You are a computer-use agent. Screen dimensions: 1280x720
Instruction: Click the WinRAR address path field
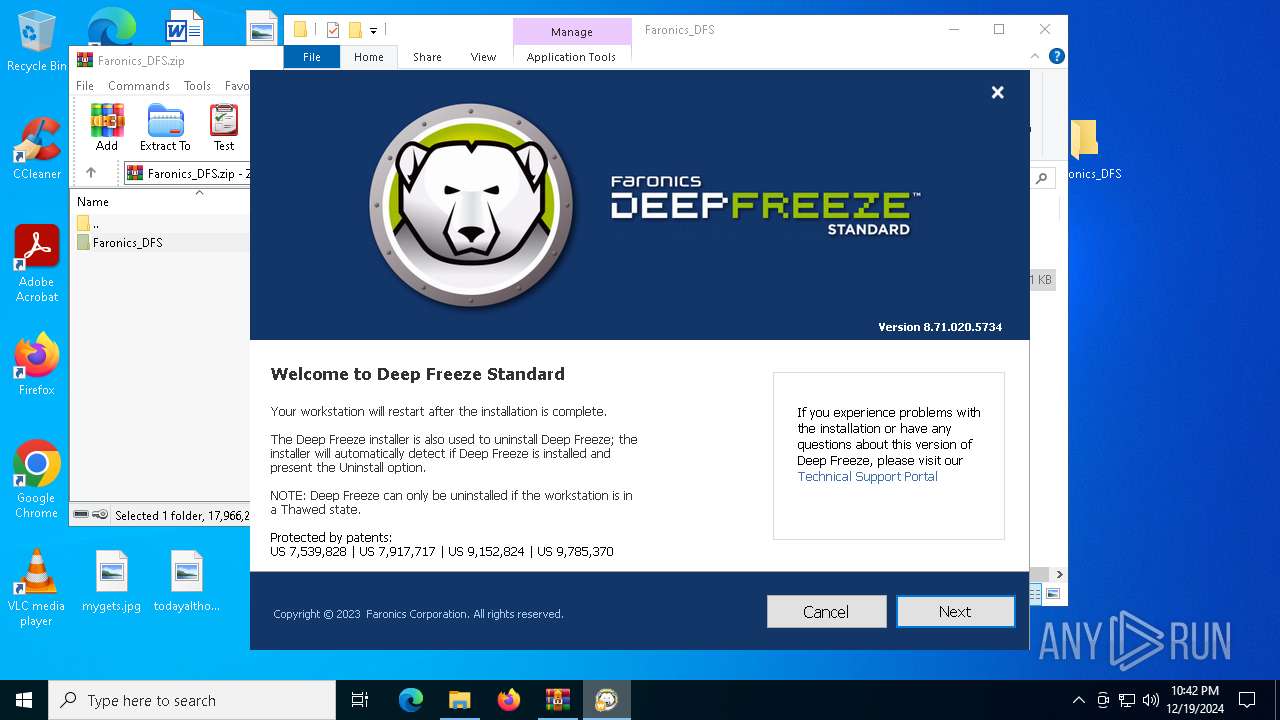click(187, 173)
